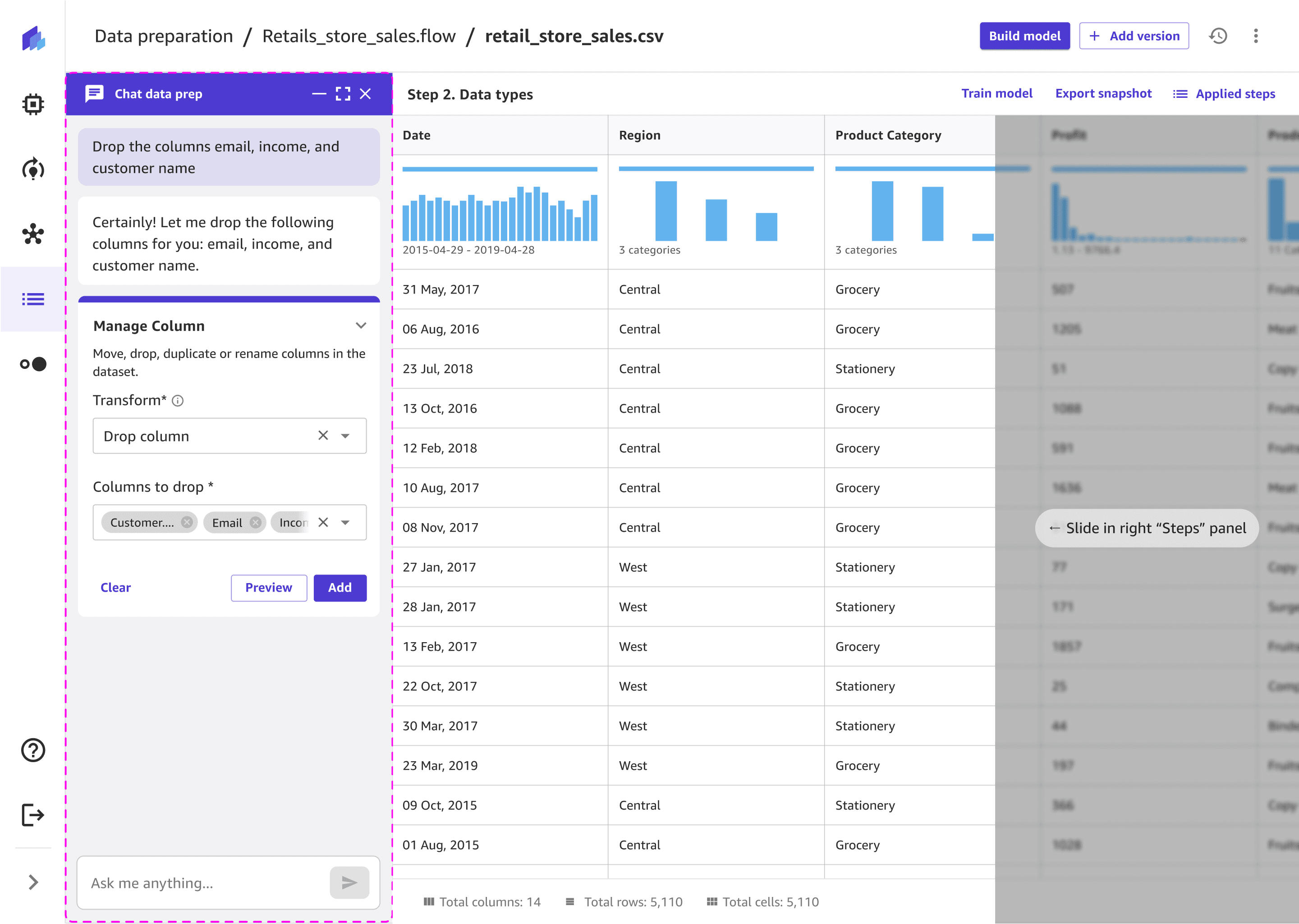The height and width of the screenshot is (924, 1299).
Task: Open the three-dot more options menu
Action: (1256, 36)
